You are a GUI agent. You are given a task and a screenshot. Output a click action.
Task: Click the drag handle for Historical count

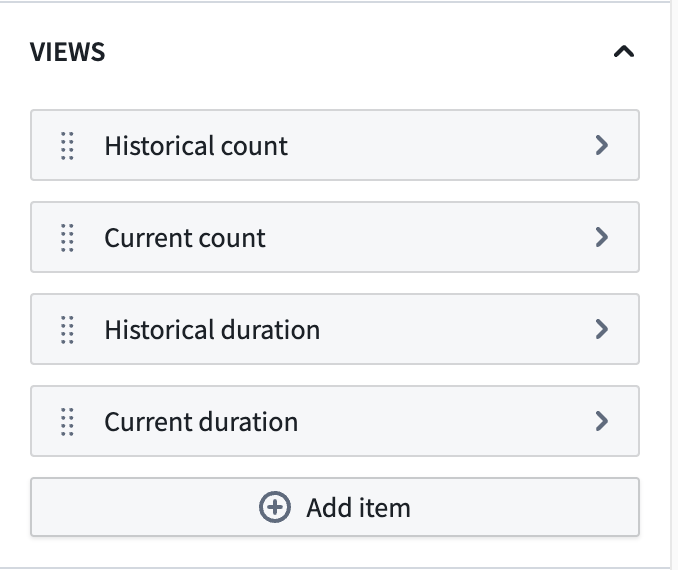pos(67,146)
